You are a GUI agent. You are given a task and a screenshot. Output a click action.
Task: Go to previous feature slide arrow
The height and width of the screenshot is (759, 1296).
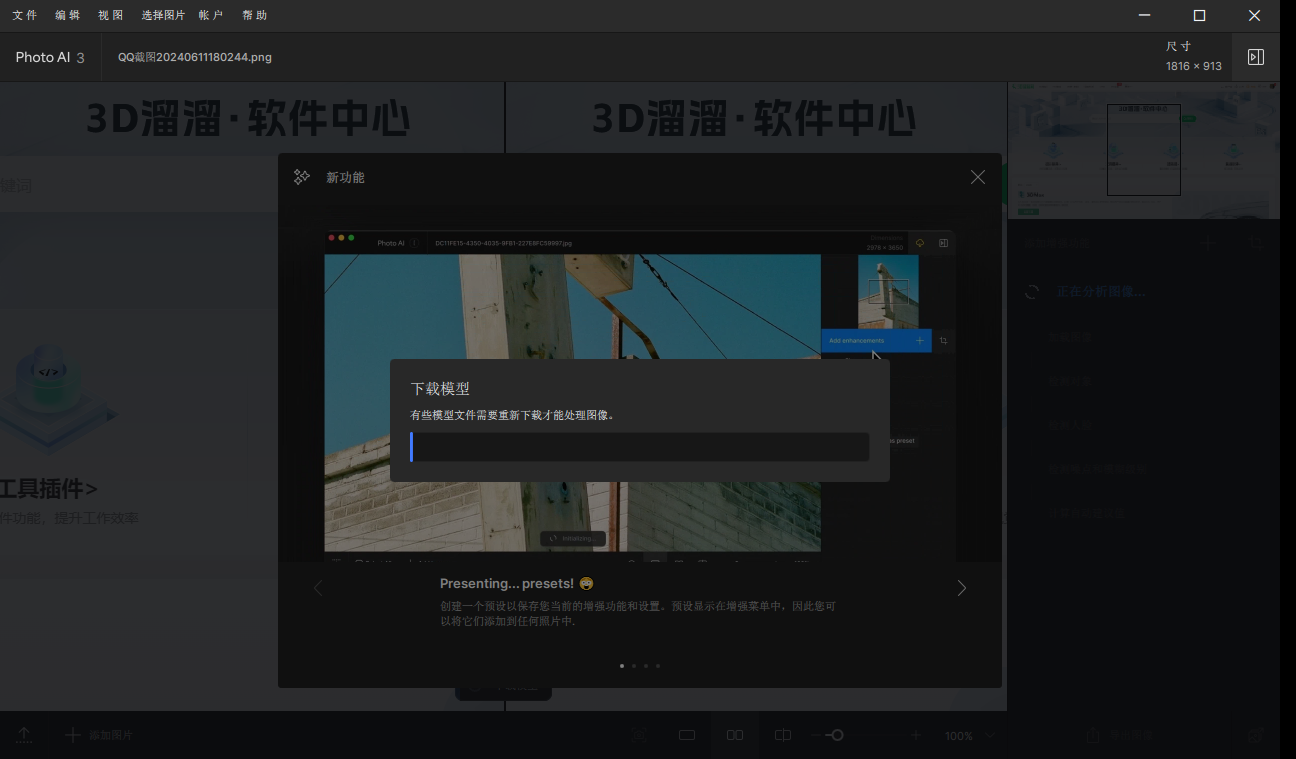[x=318, y=588]
